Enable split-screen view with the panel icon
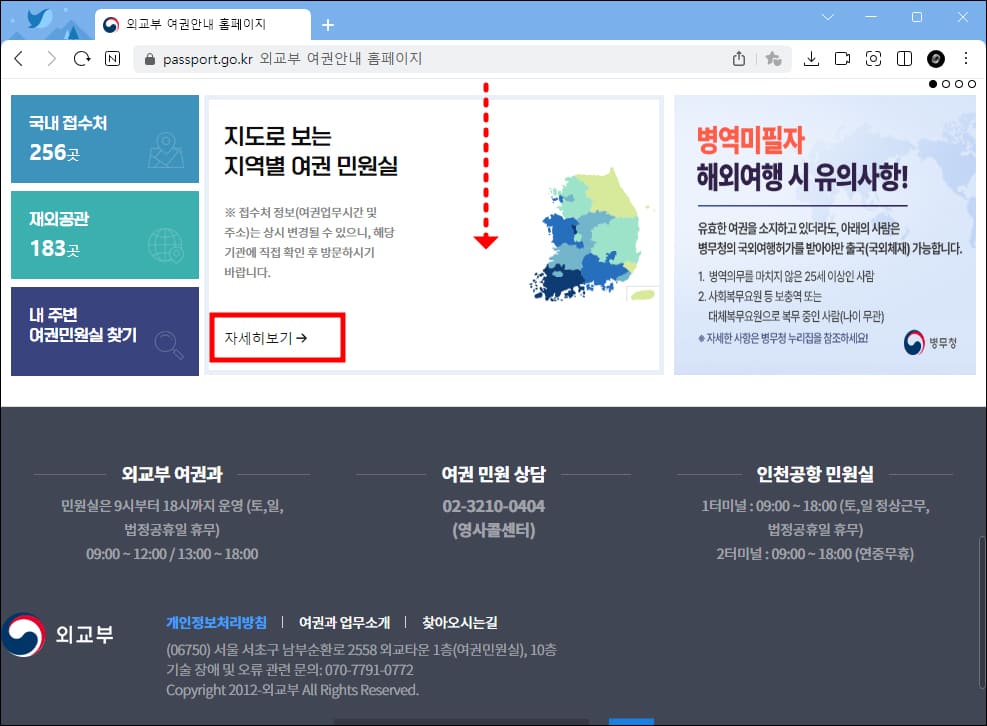This screenshot has height=726, width=987. (904, 58)
